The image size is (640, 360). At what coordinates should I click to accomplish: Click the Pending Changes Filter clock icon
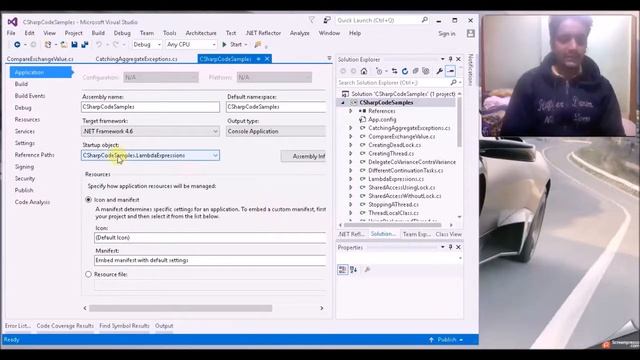point(379,71)
